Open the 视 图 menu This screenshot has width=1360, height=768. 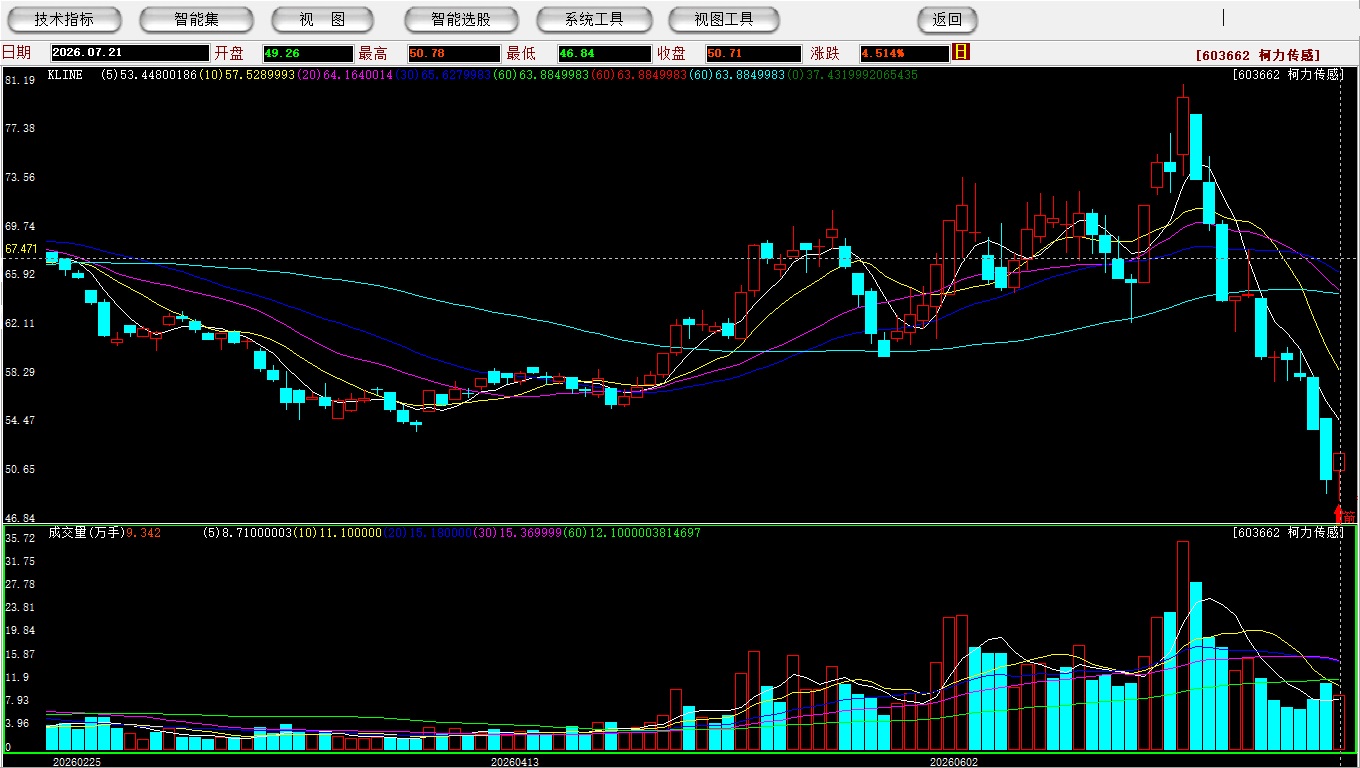(322, 19)
